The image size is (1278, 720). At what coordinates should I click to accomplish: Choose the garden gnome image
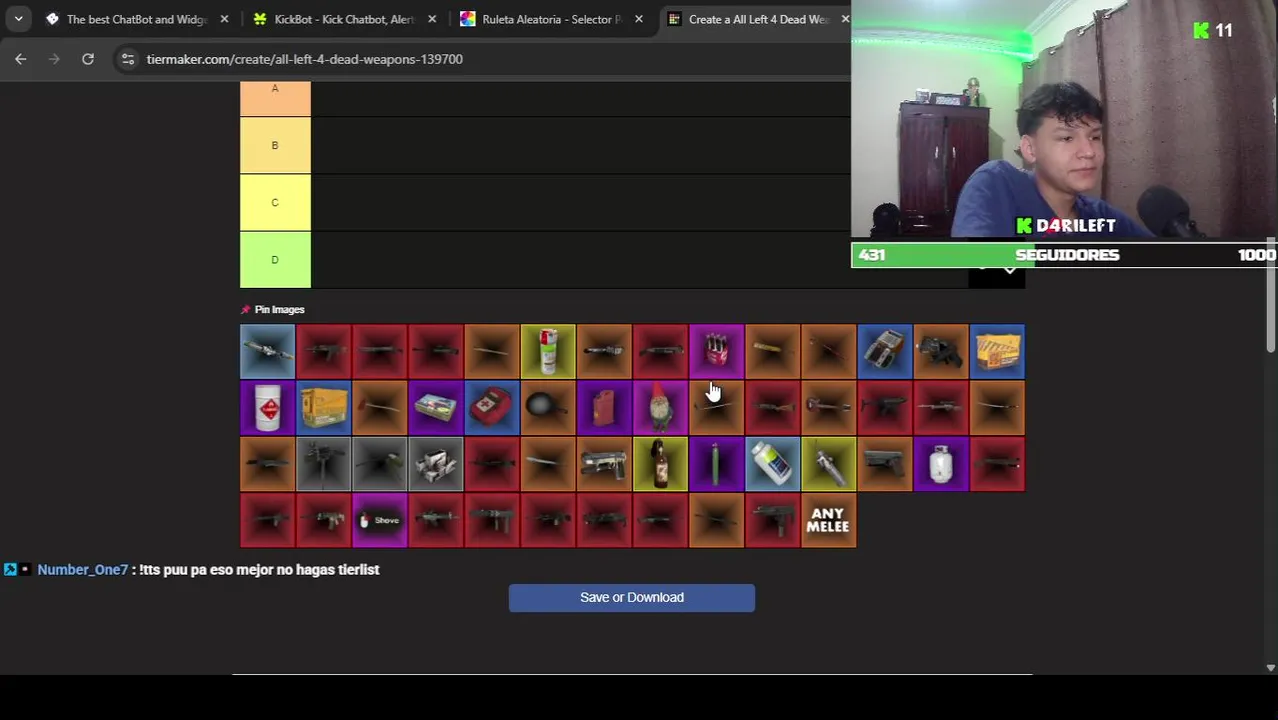tap(660, 408)
